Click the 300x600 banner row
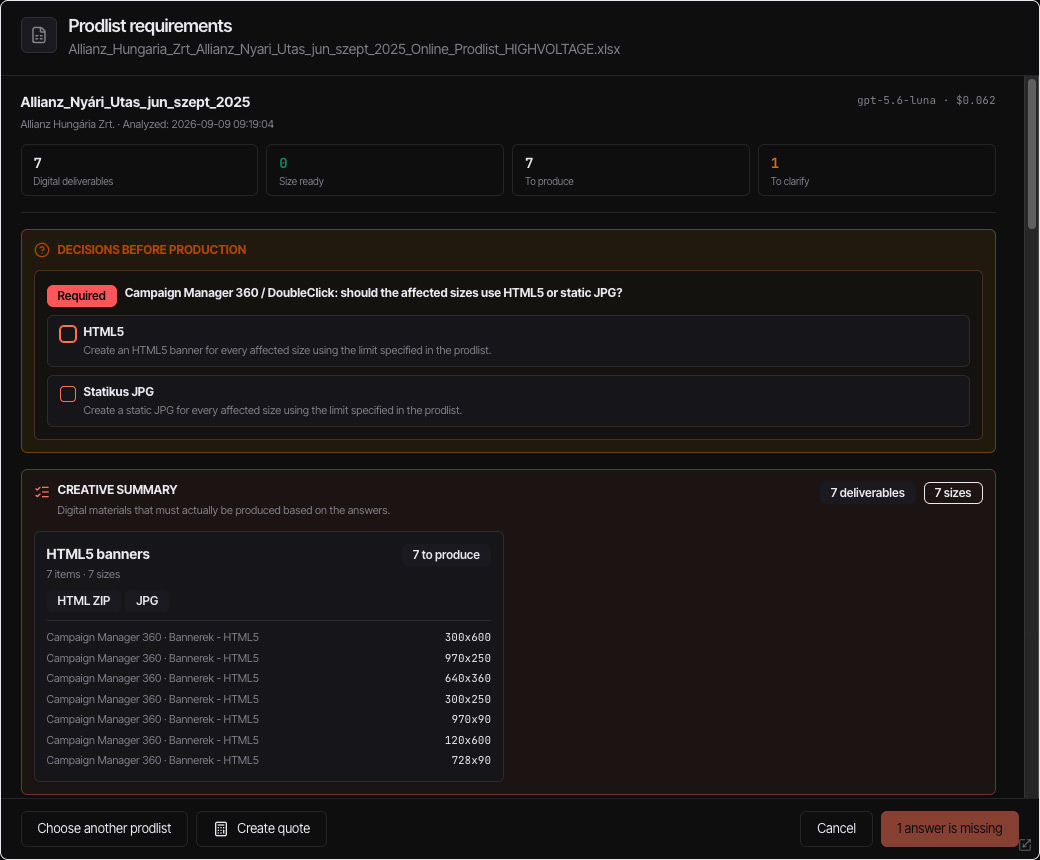This screenshot has height=860, width=1040. [269, 637]
